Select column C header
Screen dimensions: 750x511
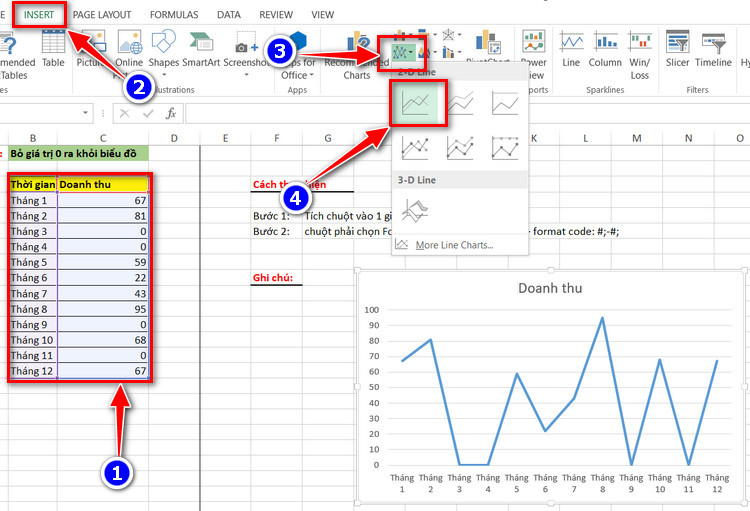pos(103,138)
